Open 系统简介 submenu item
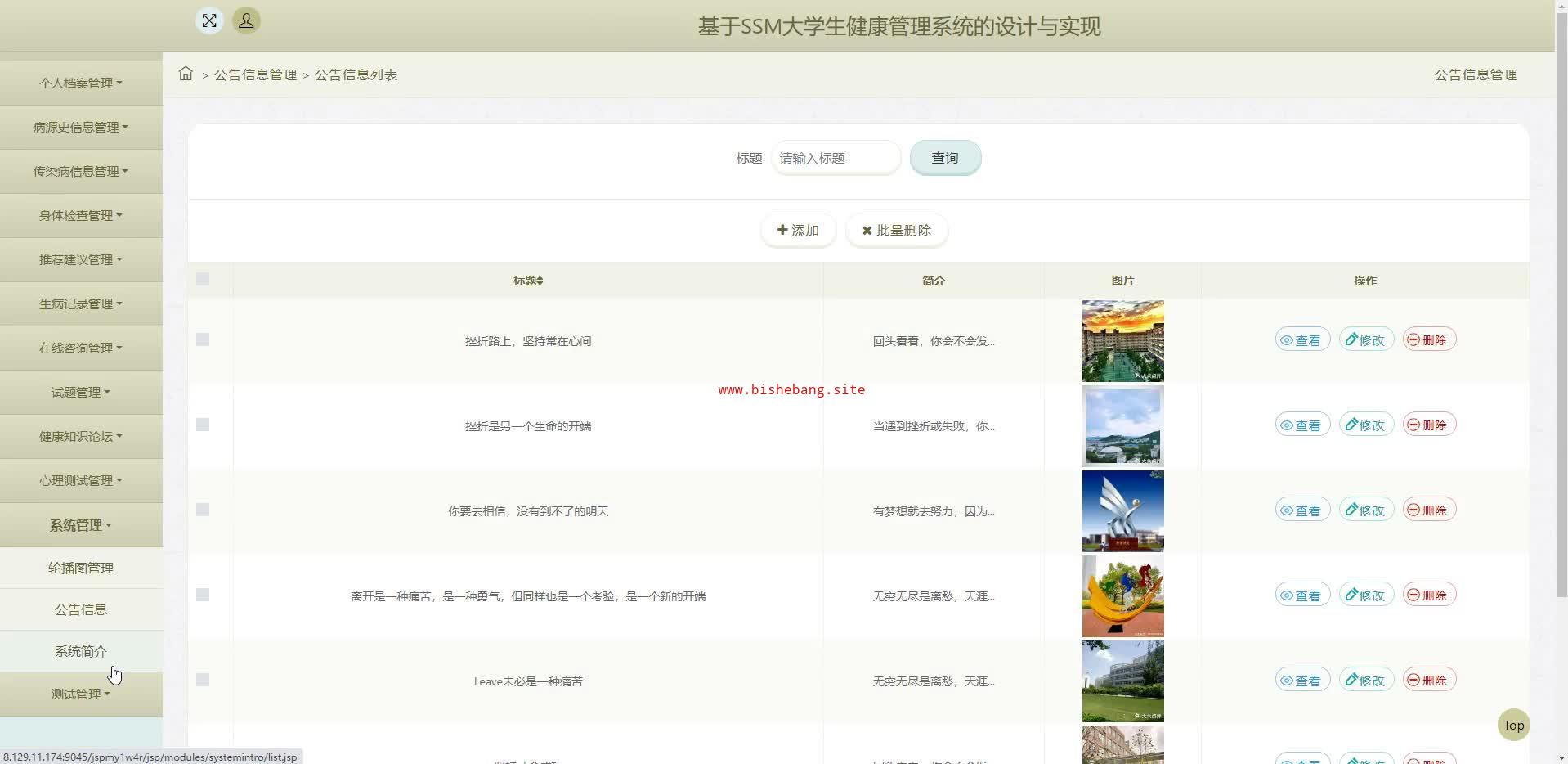The height and width of the screenshot is (764, 1568). pyautogui.click(x=80, y=651)
